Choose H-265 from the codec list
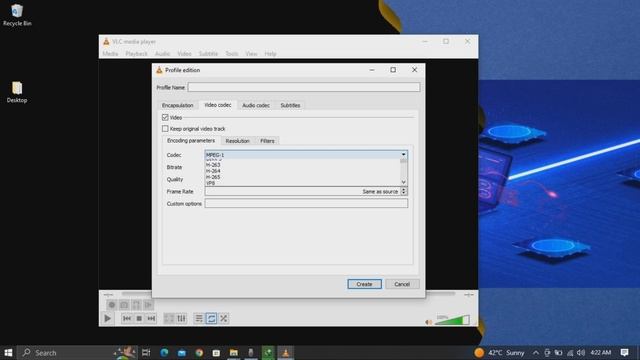 click(x=213, y=177)
